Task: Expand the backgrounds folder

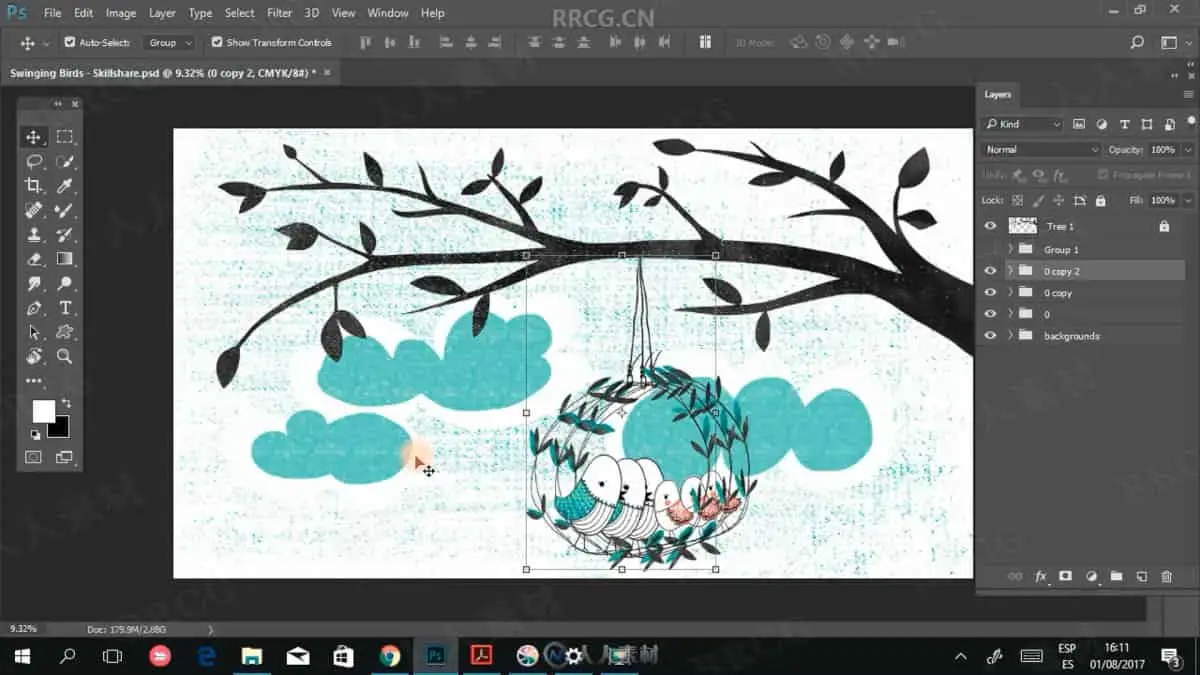Action: [x=1010, y=336]
